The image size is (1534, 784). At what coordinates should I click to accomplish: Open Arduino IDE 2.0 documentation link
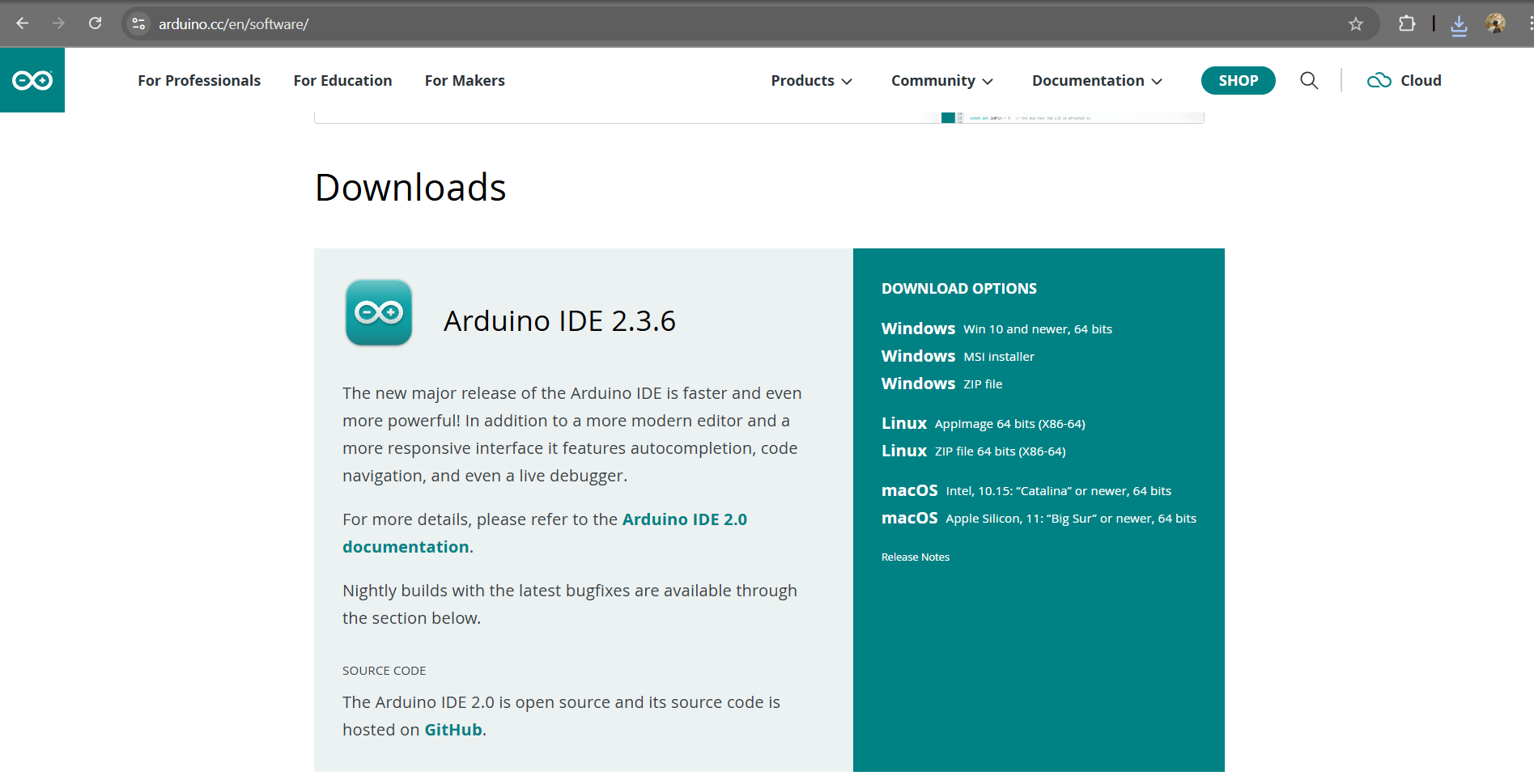point(545,533)
